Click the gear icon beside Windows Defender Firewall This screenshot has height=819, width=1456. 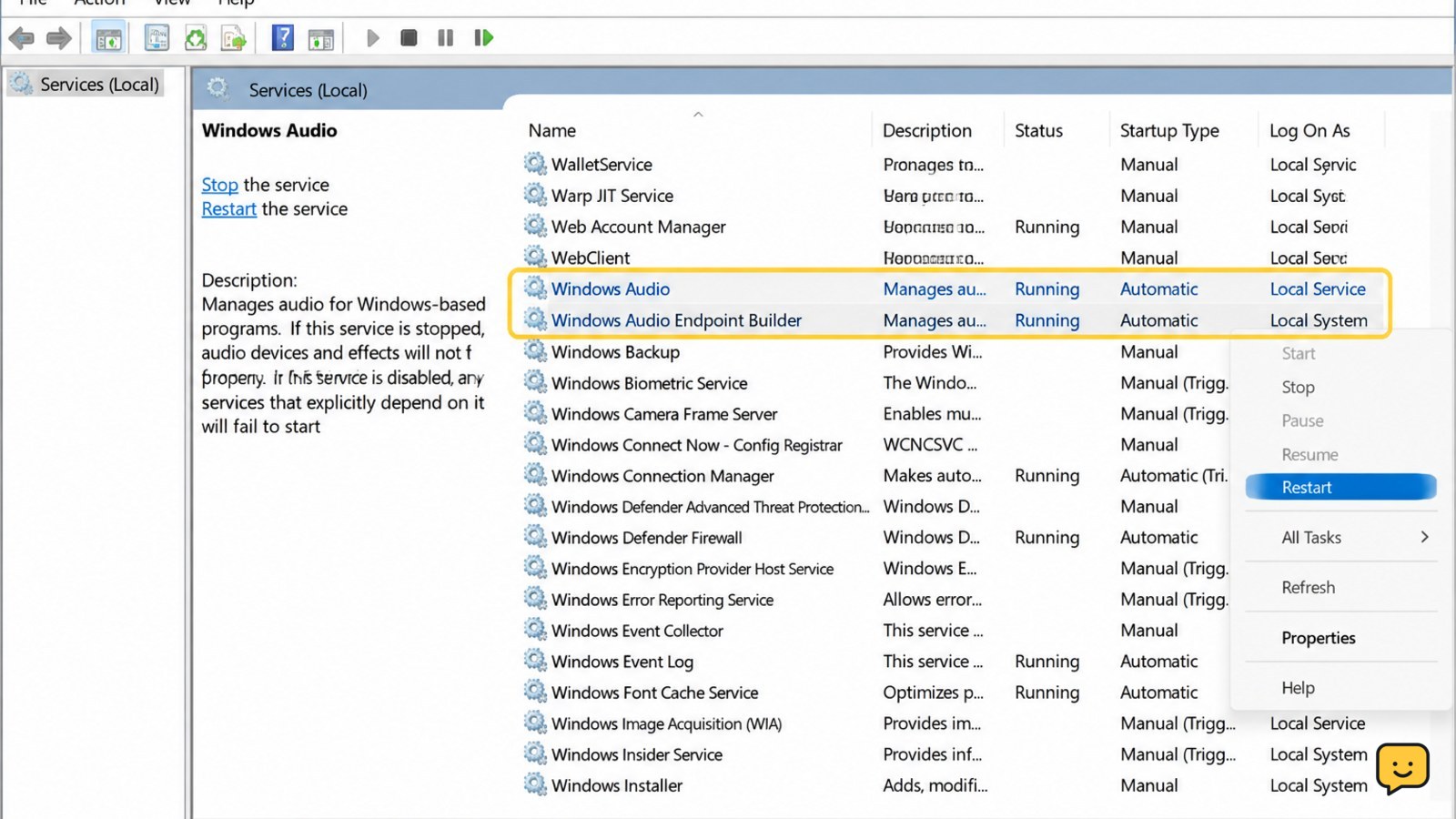click(535, 537)
